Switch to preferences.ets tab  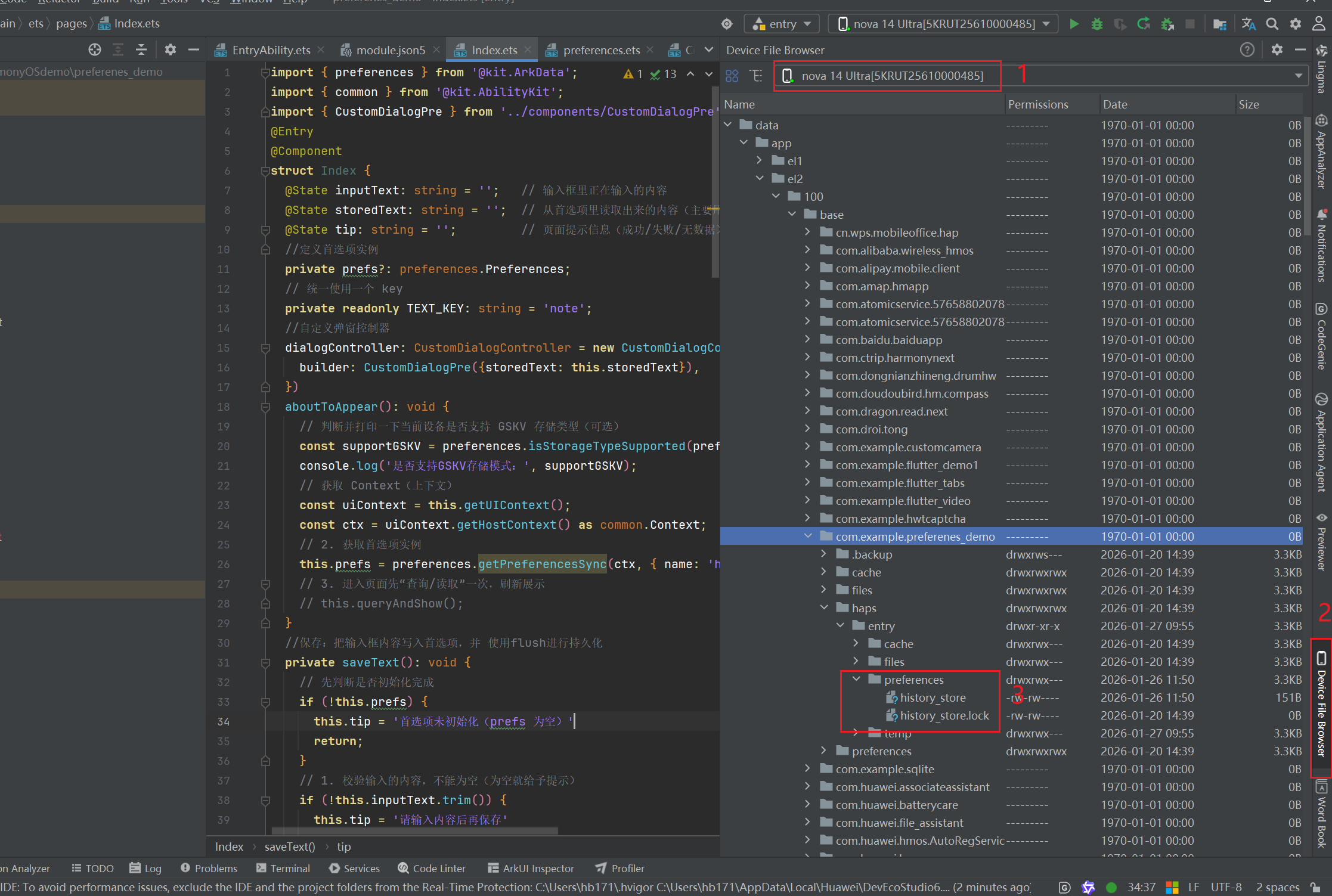tap(600, 50)
